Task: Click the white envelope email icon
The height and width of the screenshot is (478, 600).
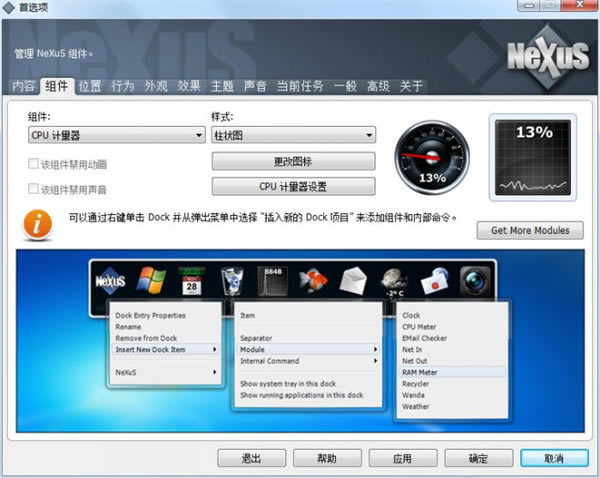Action: 353,281
